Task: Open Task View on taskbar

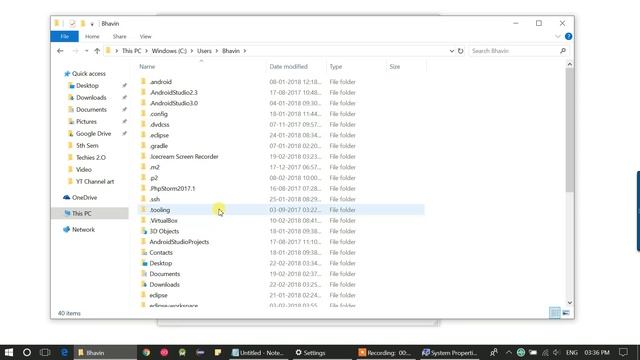Action: click(x=45, y=352)
